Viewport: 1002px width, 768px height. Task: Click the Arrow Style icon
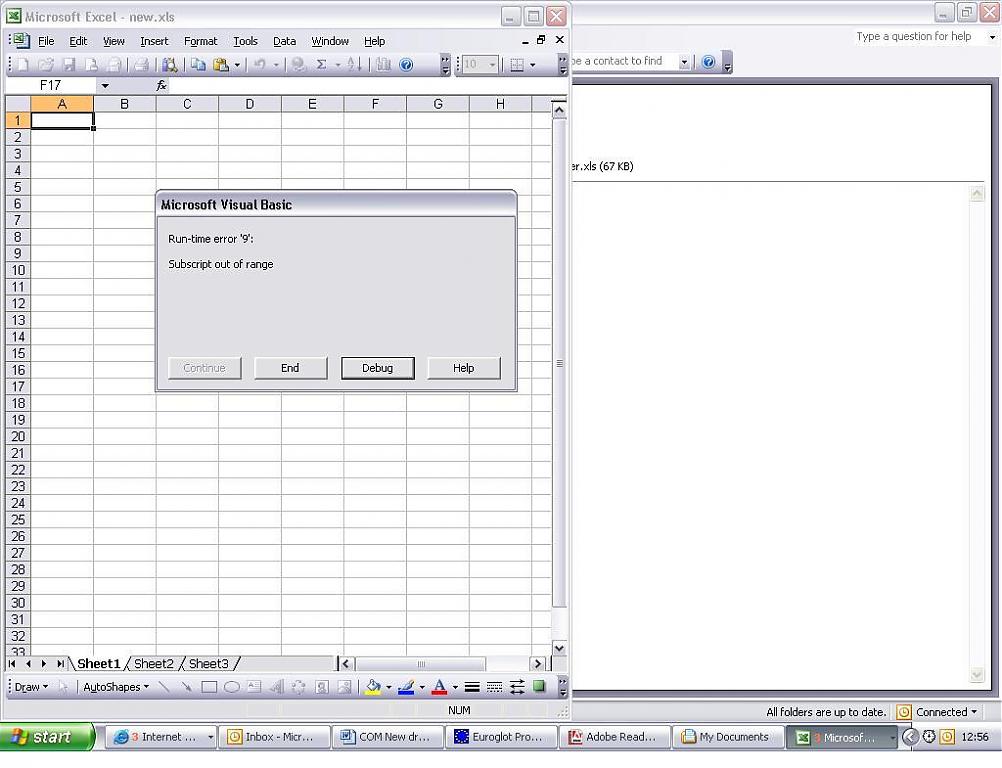(x=517, y=687)
